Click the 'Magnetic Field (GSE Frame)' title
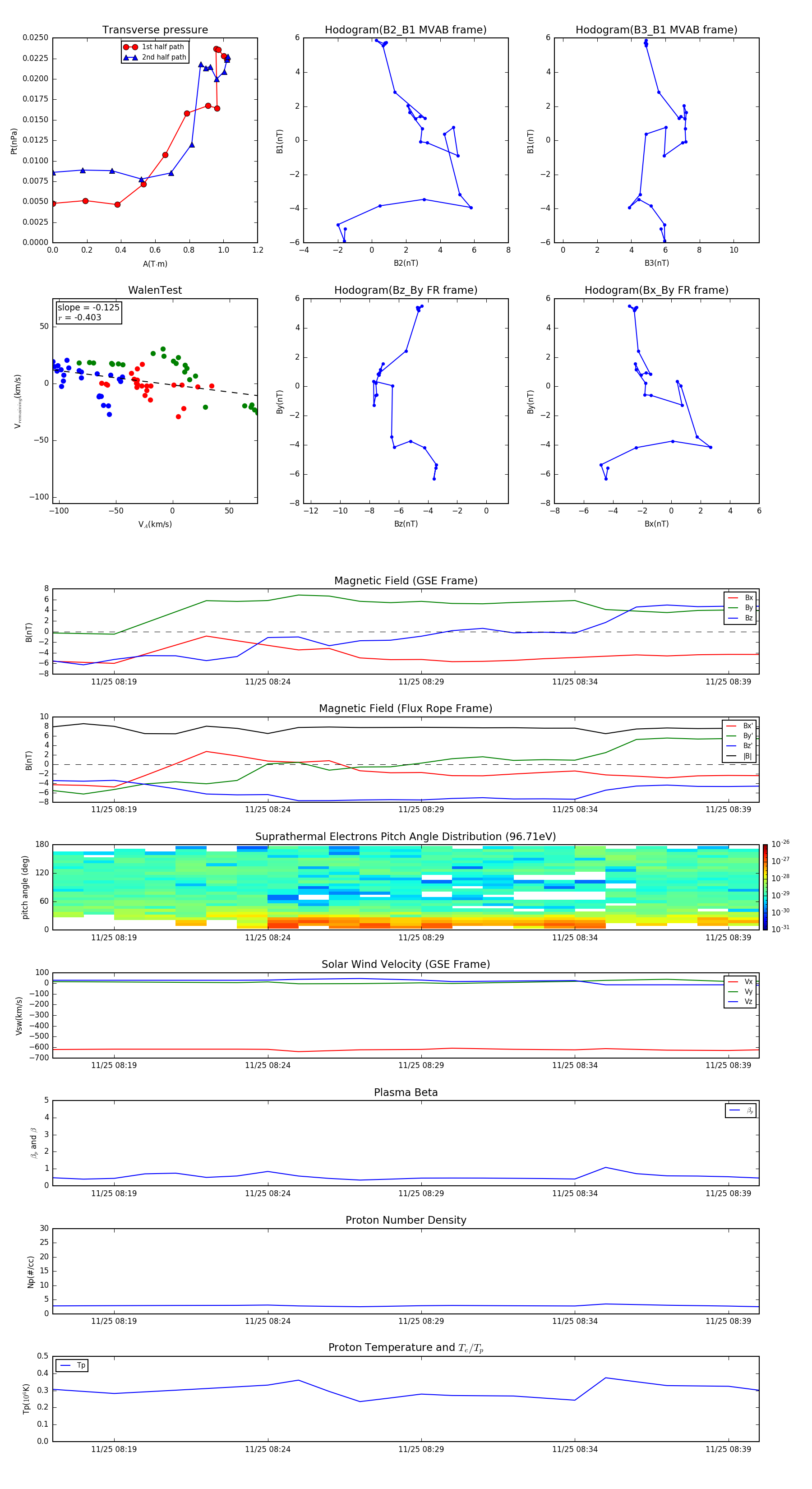Viewport: 812px width, 1489px height. (x=406, y=581)
